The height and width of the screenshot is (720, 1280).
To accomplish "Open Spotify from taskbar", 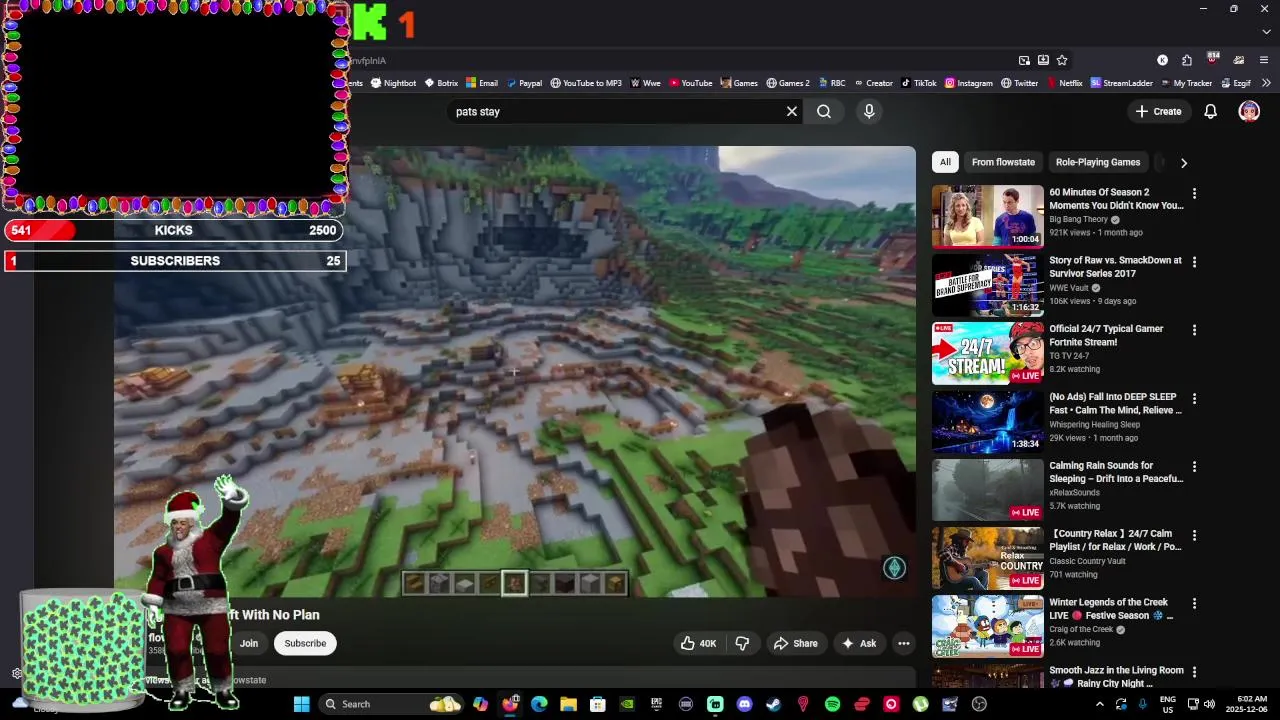I will [x=832, y=704].
